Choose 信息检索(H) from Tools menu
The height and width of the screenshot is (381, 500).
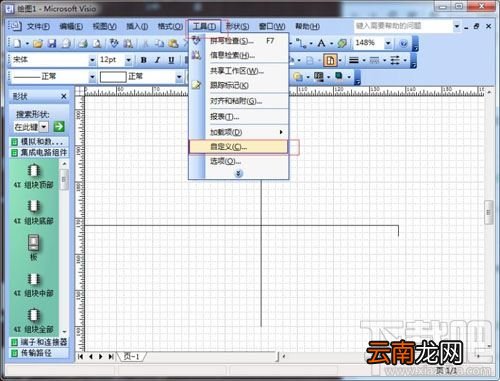[x=239, y=55]
